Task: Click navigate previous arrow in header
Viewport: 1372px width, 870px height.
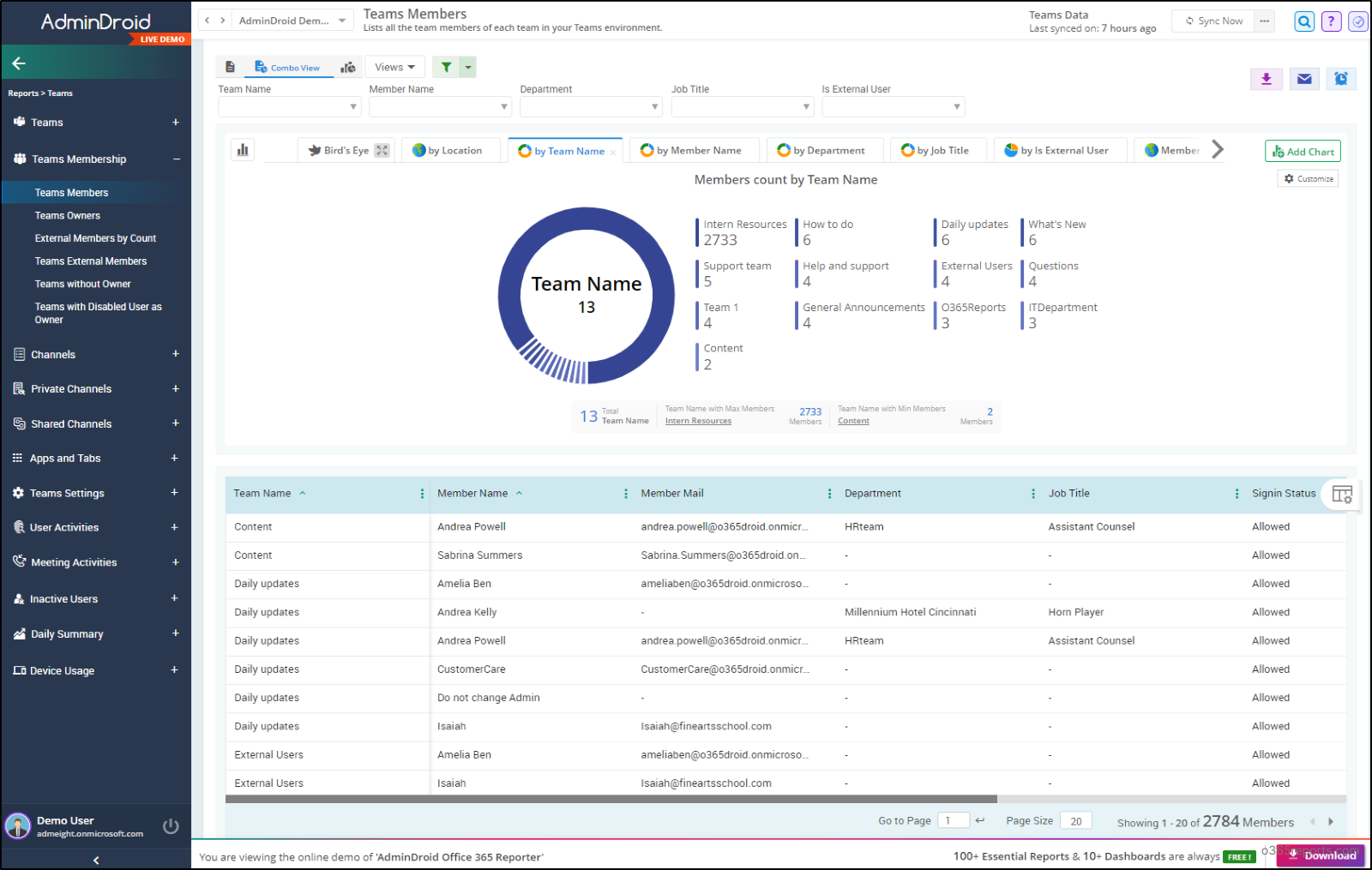Action: tap(207, 21)
